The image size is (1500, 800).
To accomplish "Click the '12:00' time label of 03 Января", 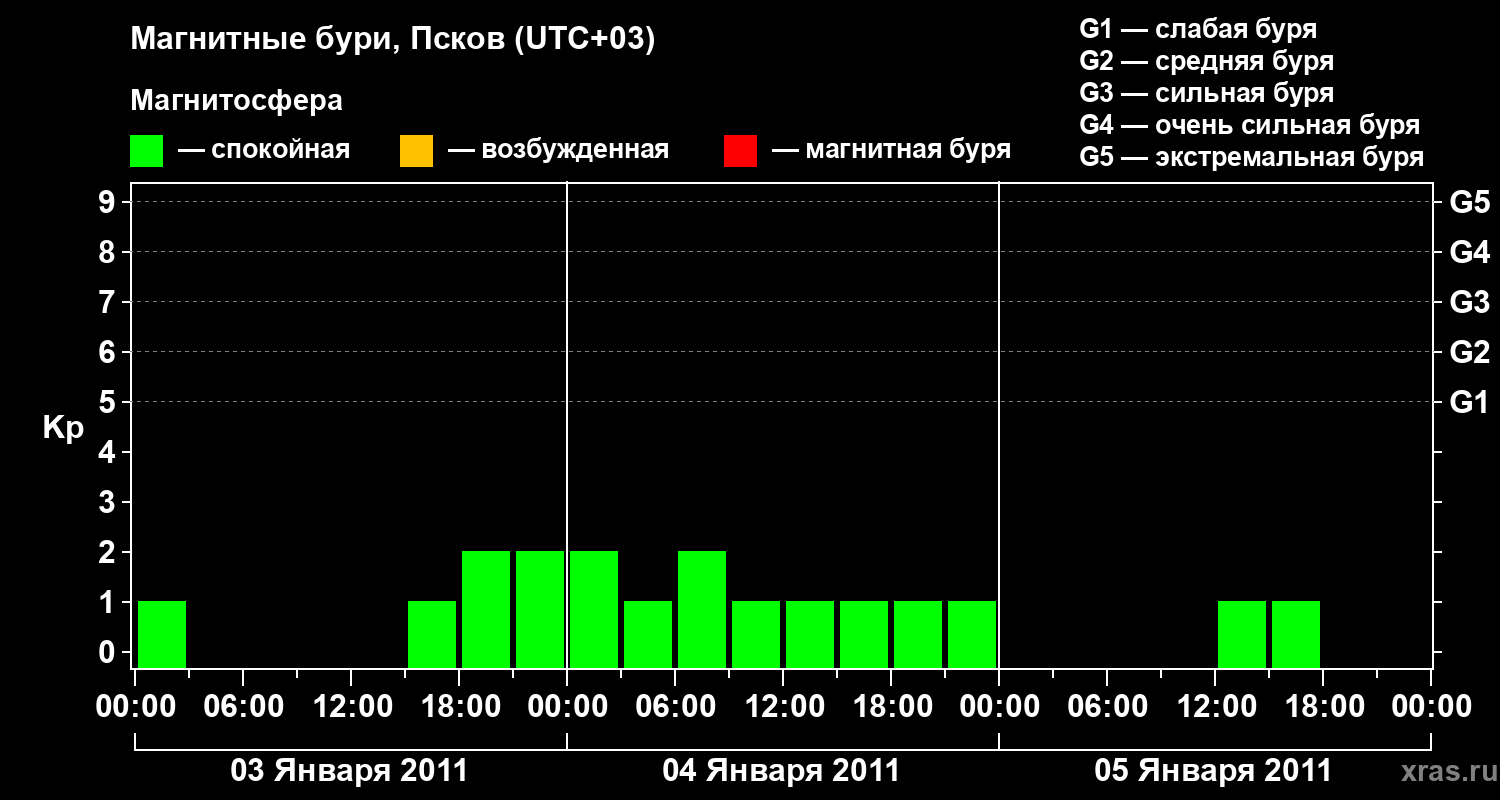I will (x=351, y=707).
